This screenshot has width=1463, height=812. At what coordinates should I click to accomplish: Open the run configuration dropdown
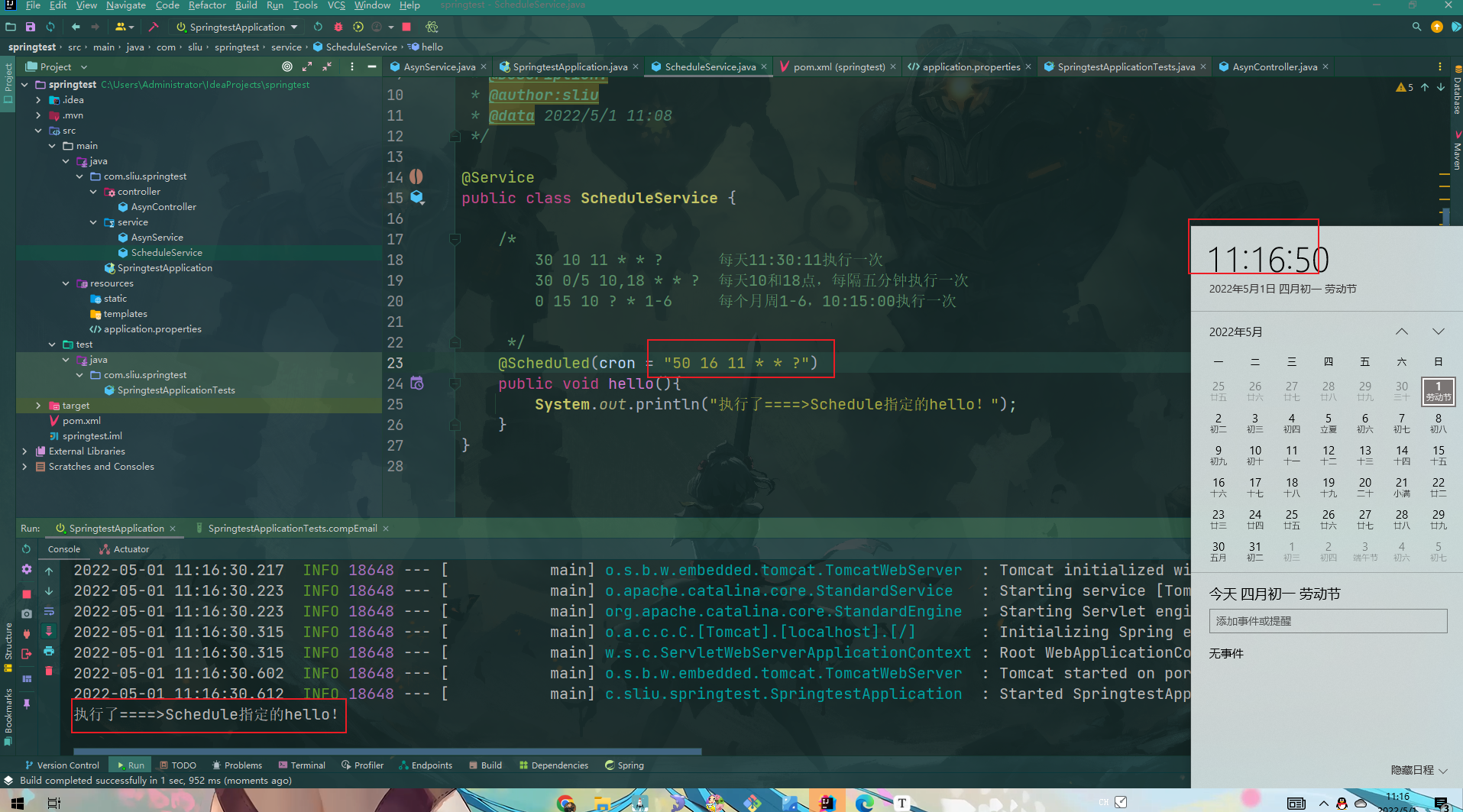(237, 27)
